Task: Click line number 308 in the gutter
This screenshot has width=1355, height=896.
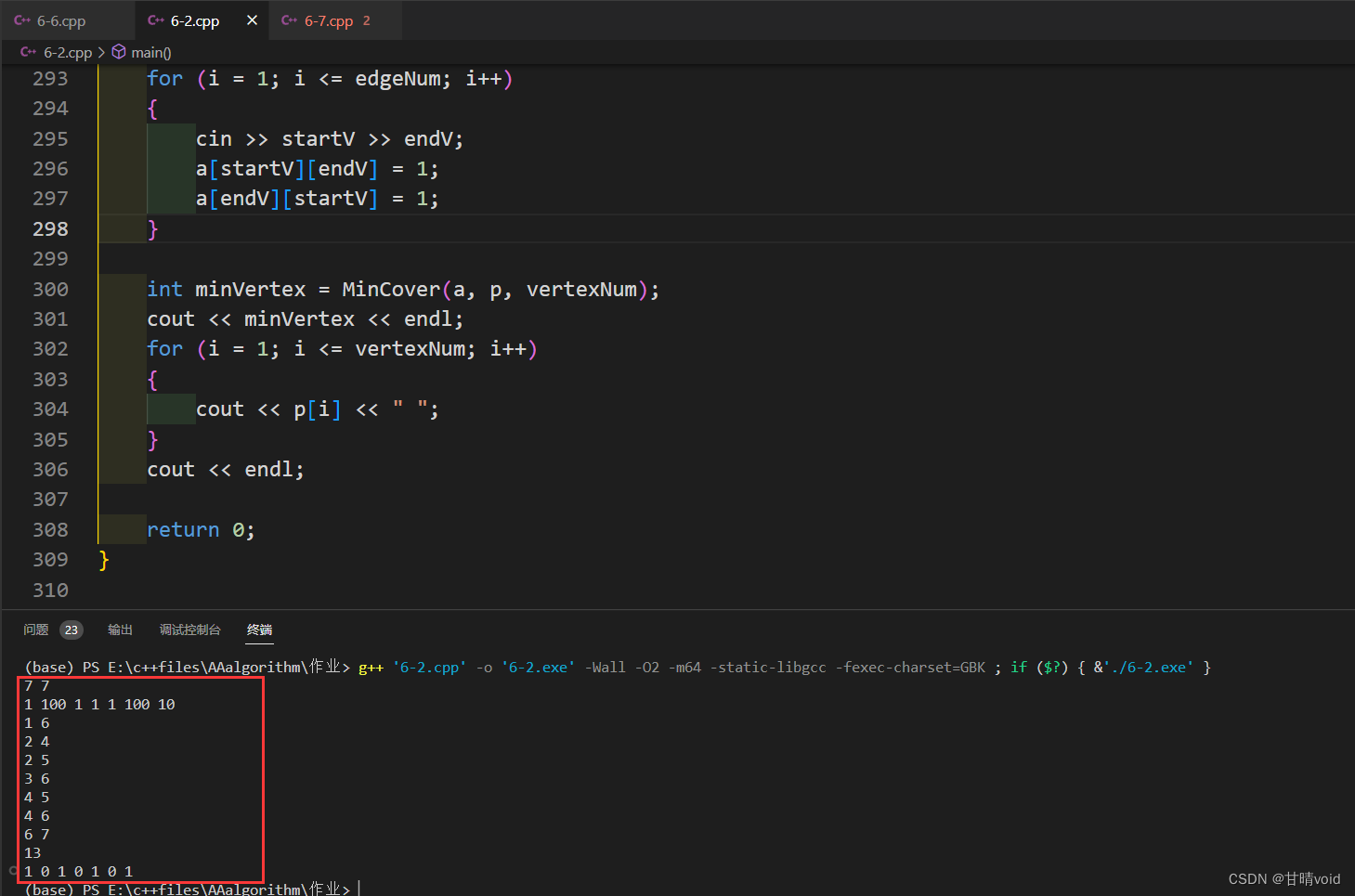Action: [x=51, y=530]
